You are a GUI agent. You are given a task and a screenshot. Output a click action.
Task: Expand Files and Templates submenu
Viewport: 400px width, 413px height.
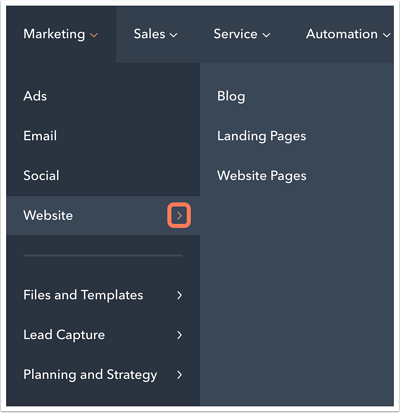[103, 295]
